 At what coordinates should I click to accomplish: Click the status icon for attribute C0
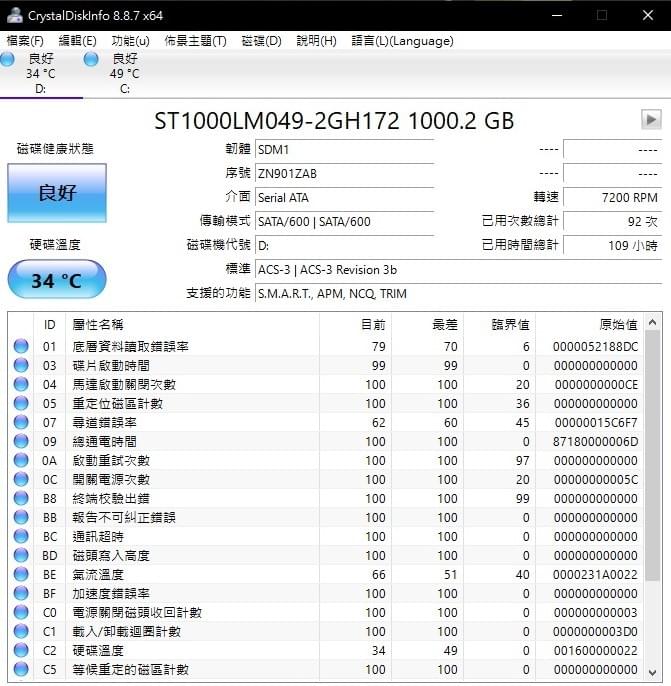pos(21,612)
